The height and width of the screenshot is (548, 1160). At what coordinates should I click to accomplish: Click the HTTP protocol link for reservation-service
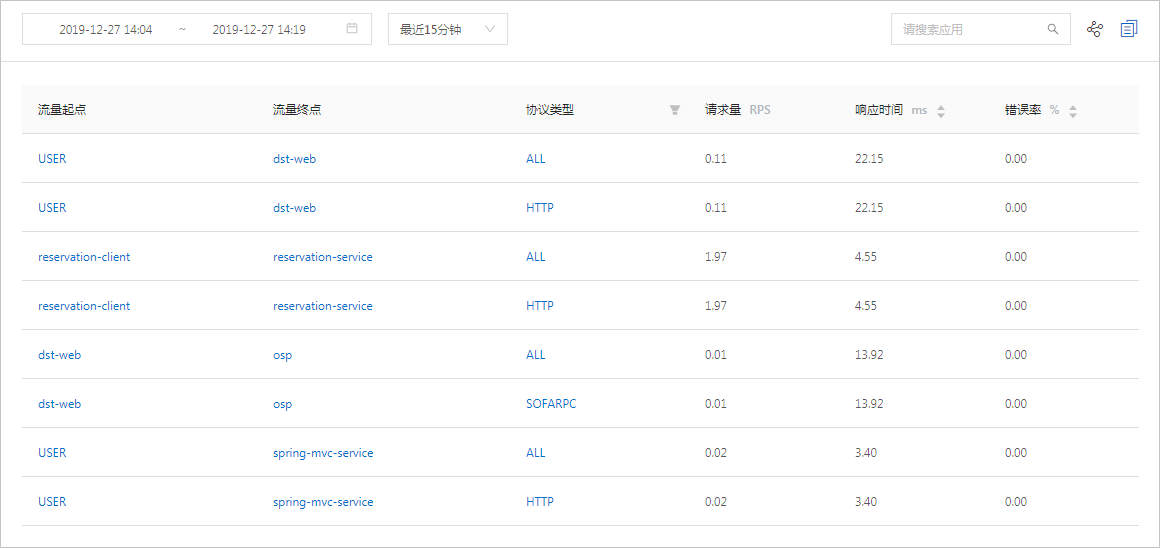pyautogui.click(x=540, y=305)
